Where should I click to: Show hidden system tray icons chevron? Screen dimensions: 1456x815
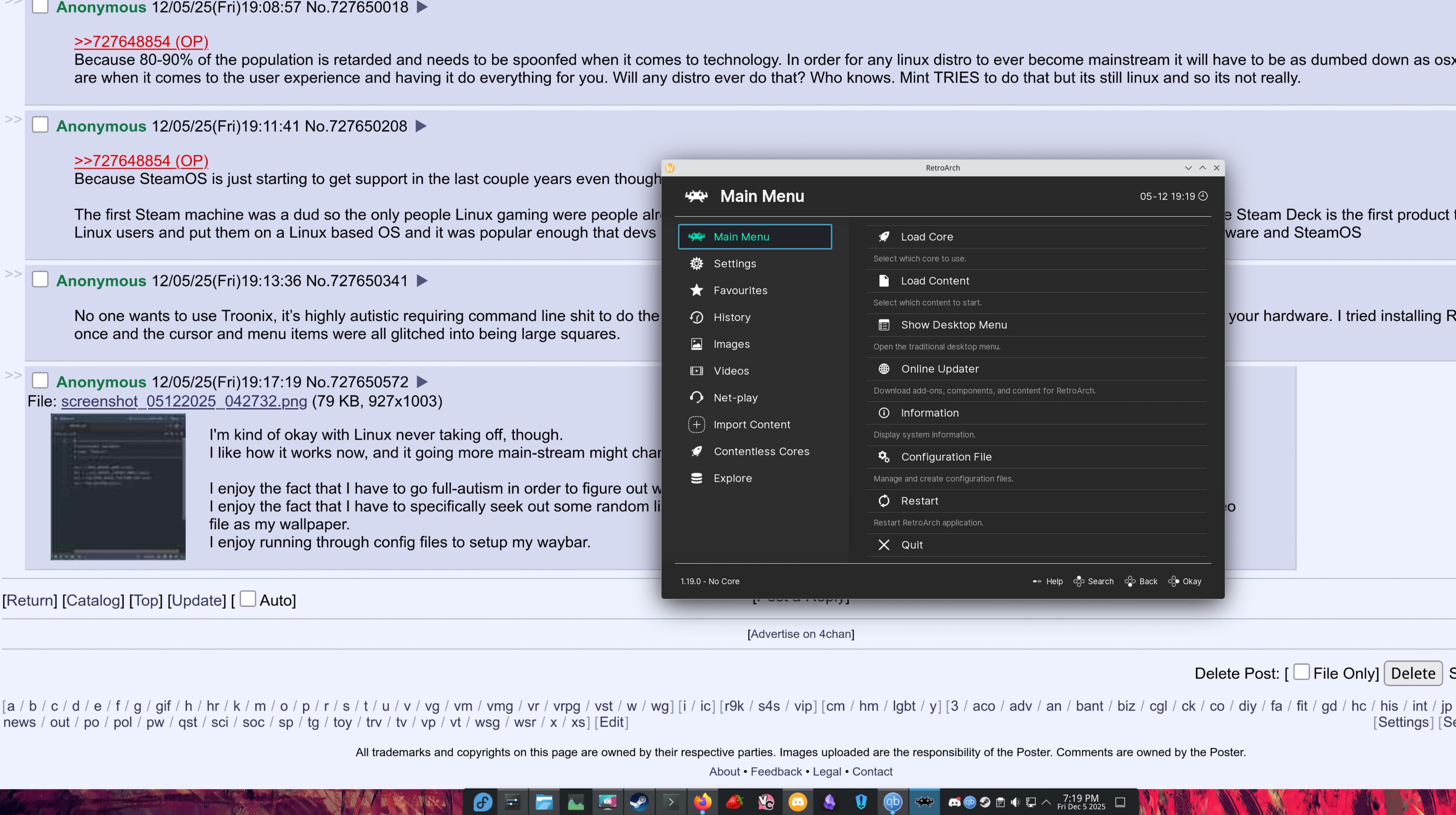coord(1046,802)
